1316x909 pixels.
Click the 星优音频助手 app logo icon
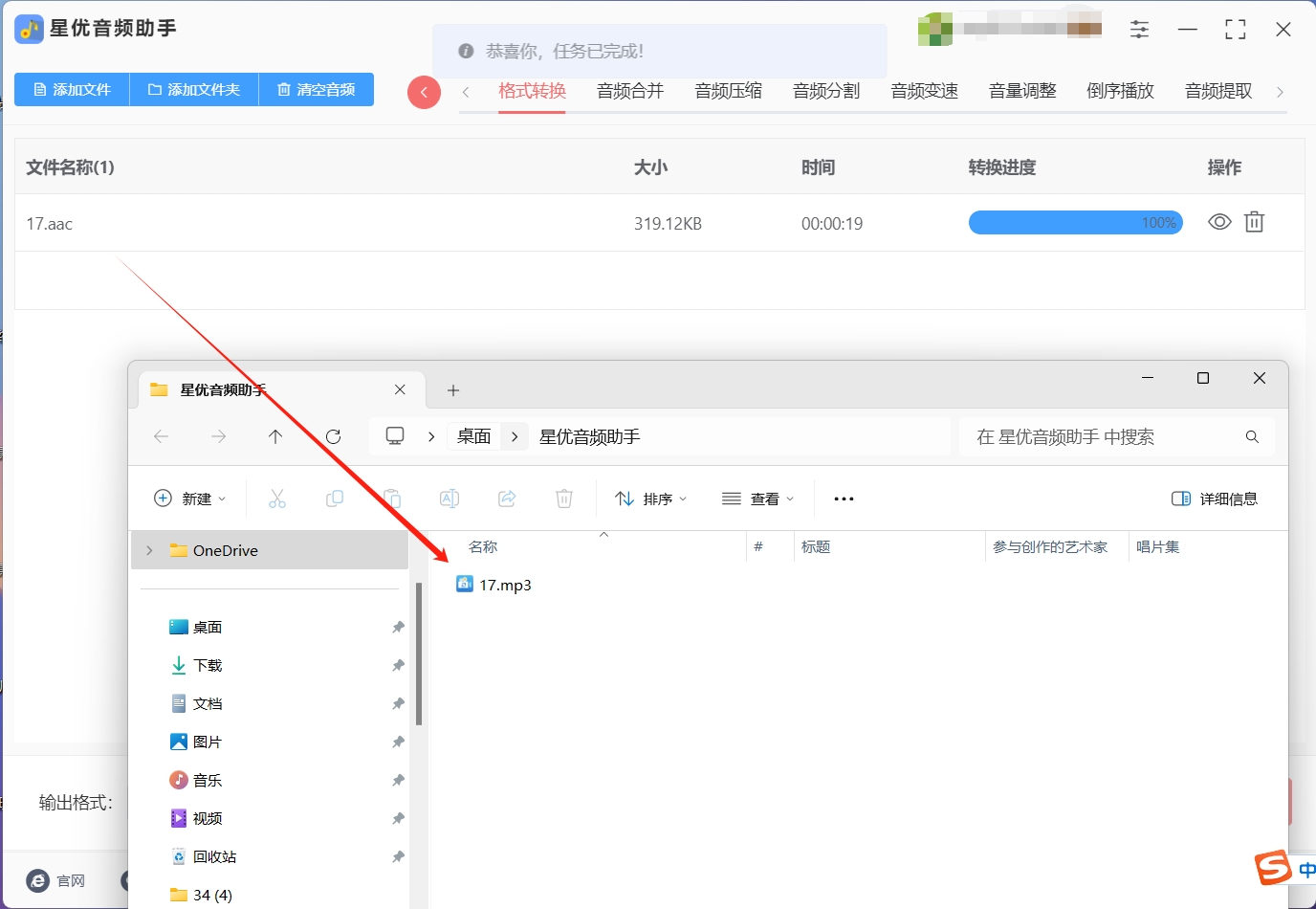point(29,29)
